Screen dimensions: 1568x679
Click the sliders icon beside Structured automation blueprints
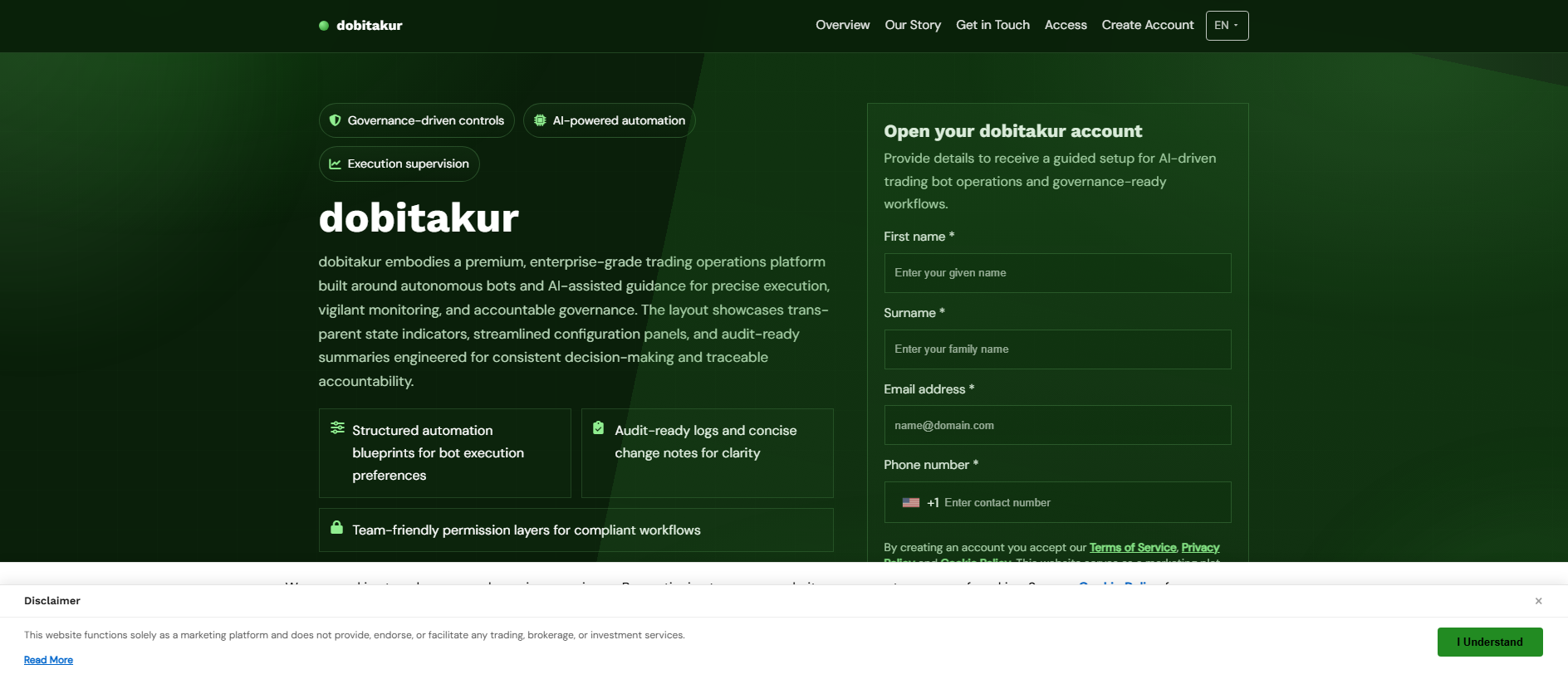coord(337,427)
